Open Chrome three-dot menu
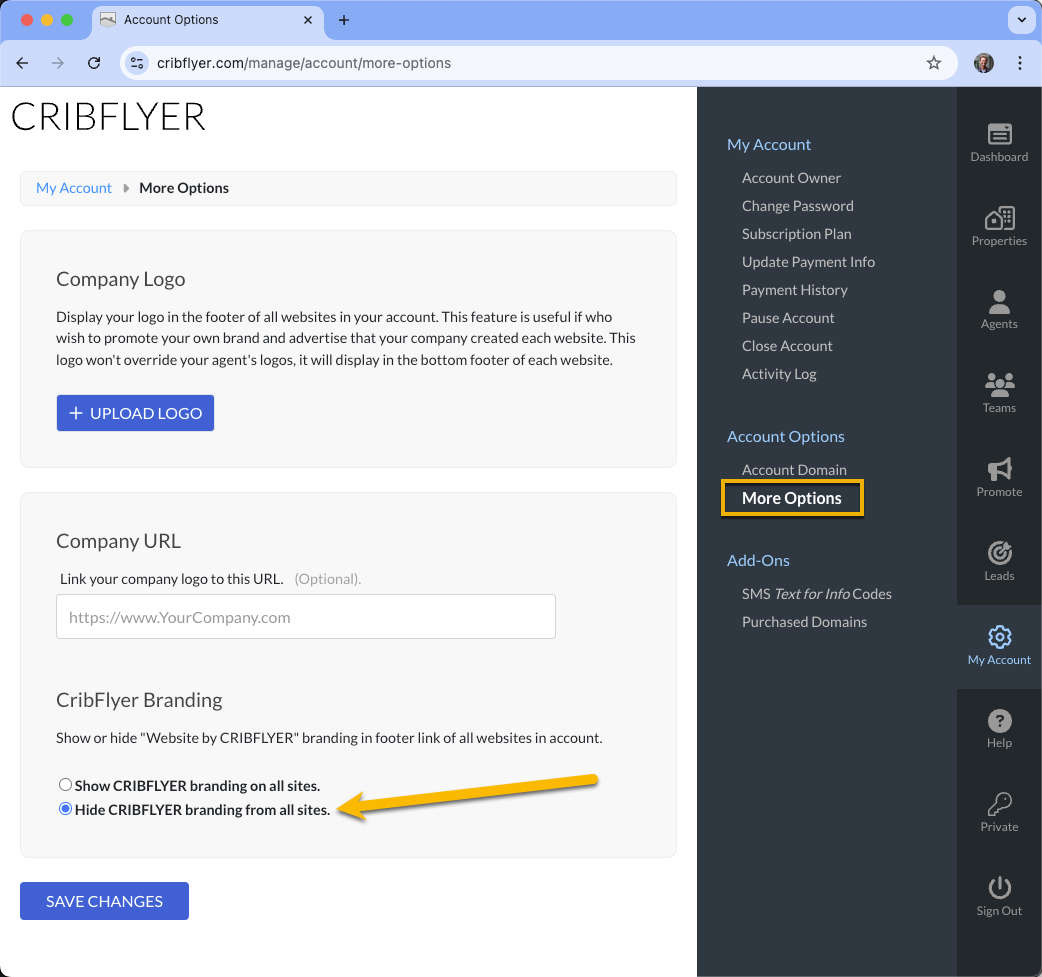1042x977 pixels. tap(1019, 63)
